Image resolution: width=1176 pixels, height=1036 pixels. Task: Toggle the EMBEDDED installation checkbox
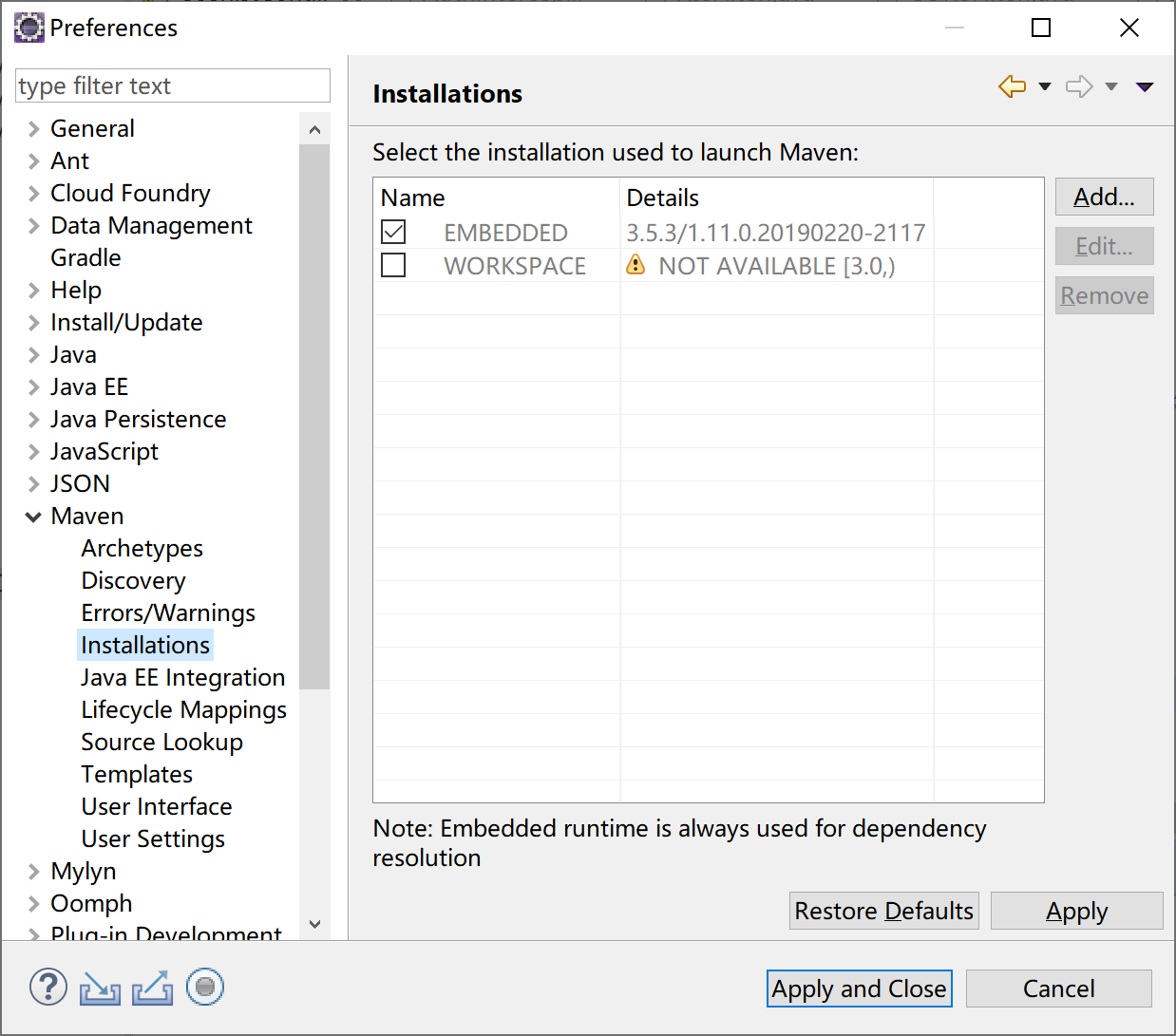393,232
